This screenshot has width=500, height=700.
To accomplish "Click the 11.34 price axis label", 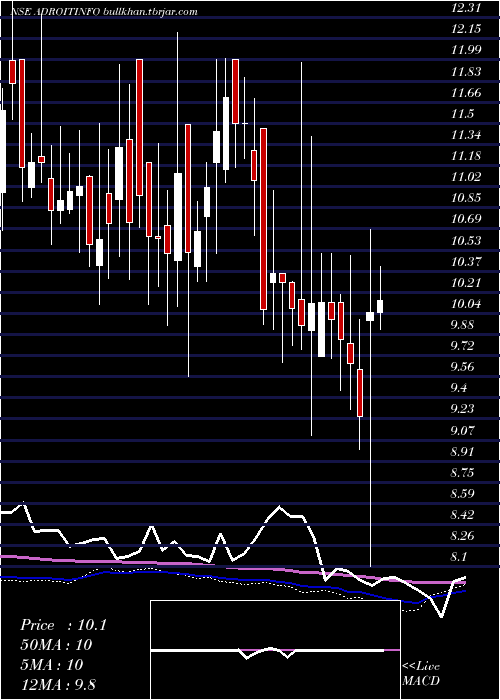I will pyautogui.click(x=466, y=134).
